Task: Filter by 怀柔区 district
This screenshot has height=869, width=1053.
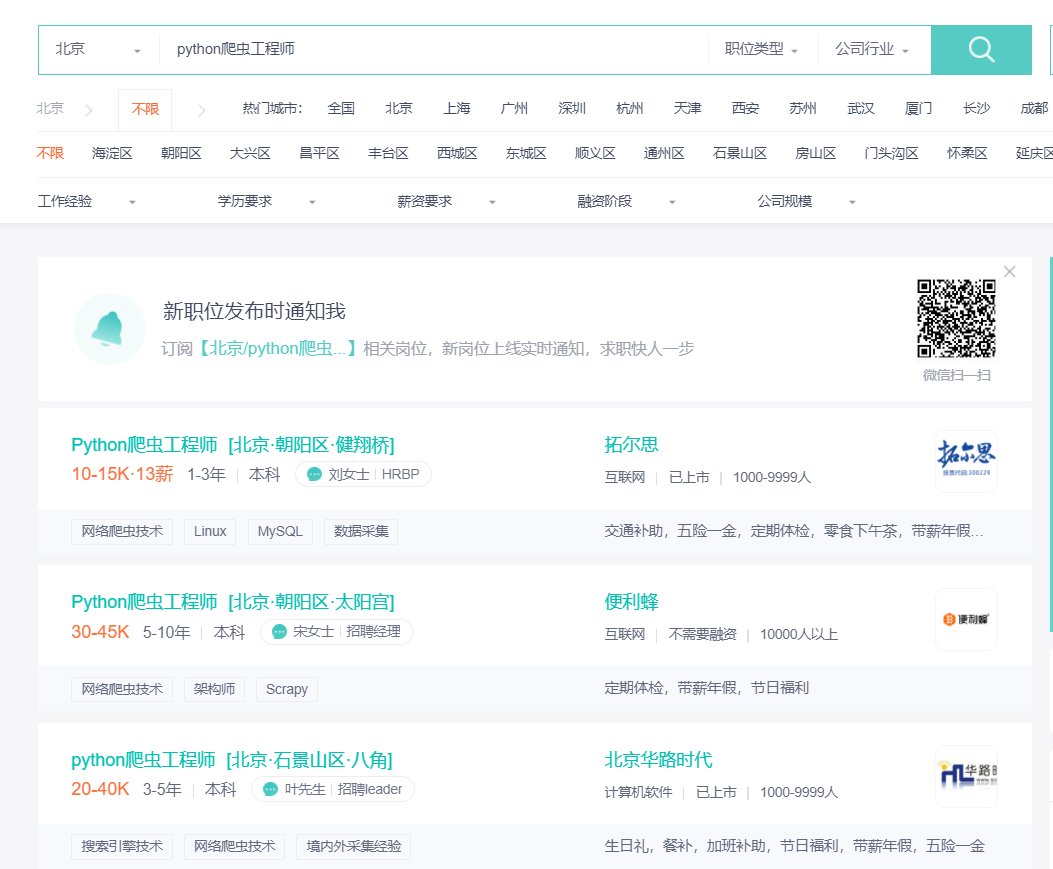Action: pos(968,154)
